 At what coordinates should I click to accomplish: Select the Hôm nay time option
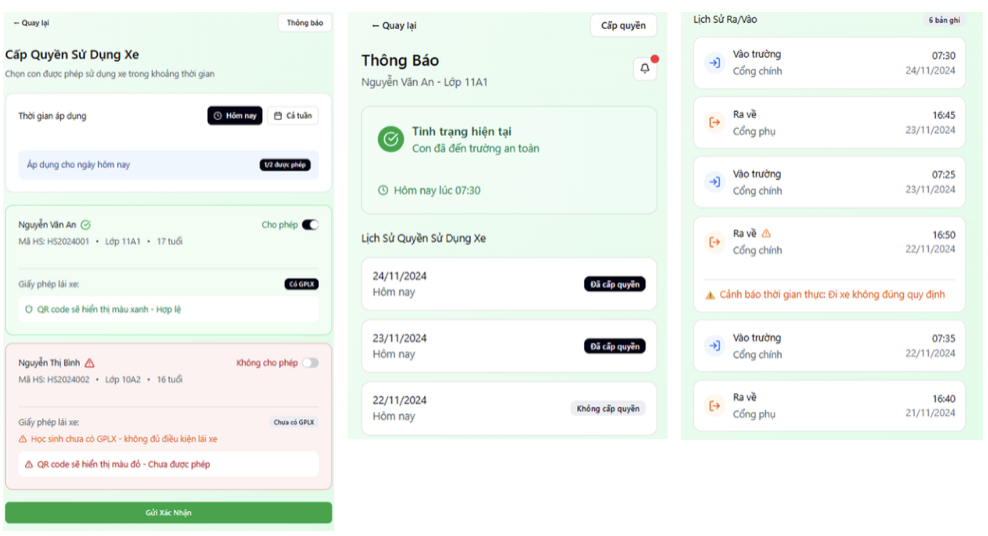click(235, 116)
